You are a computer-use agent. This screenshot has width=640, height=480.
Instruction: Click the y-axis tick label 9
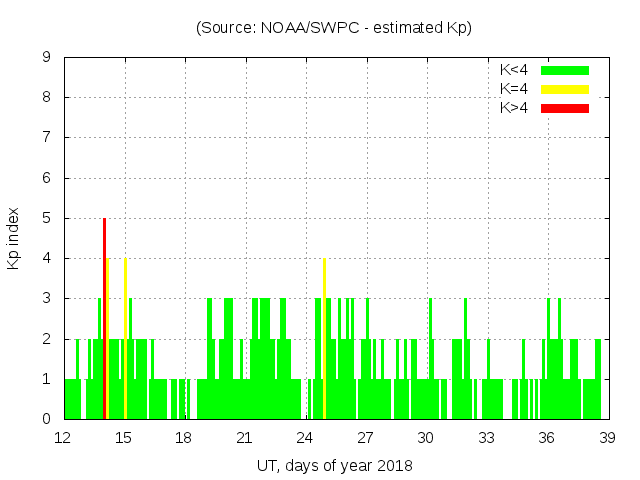(x=46, y=58)
